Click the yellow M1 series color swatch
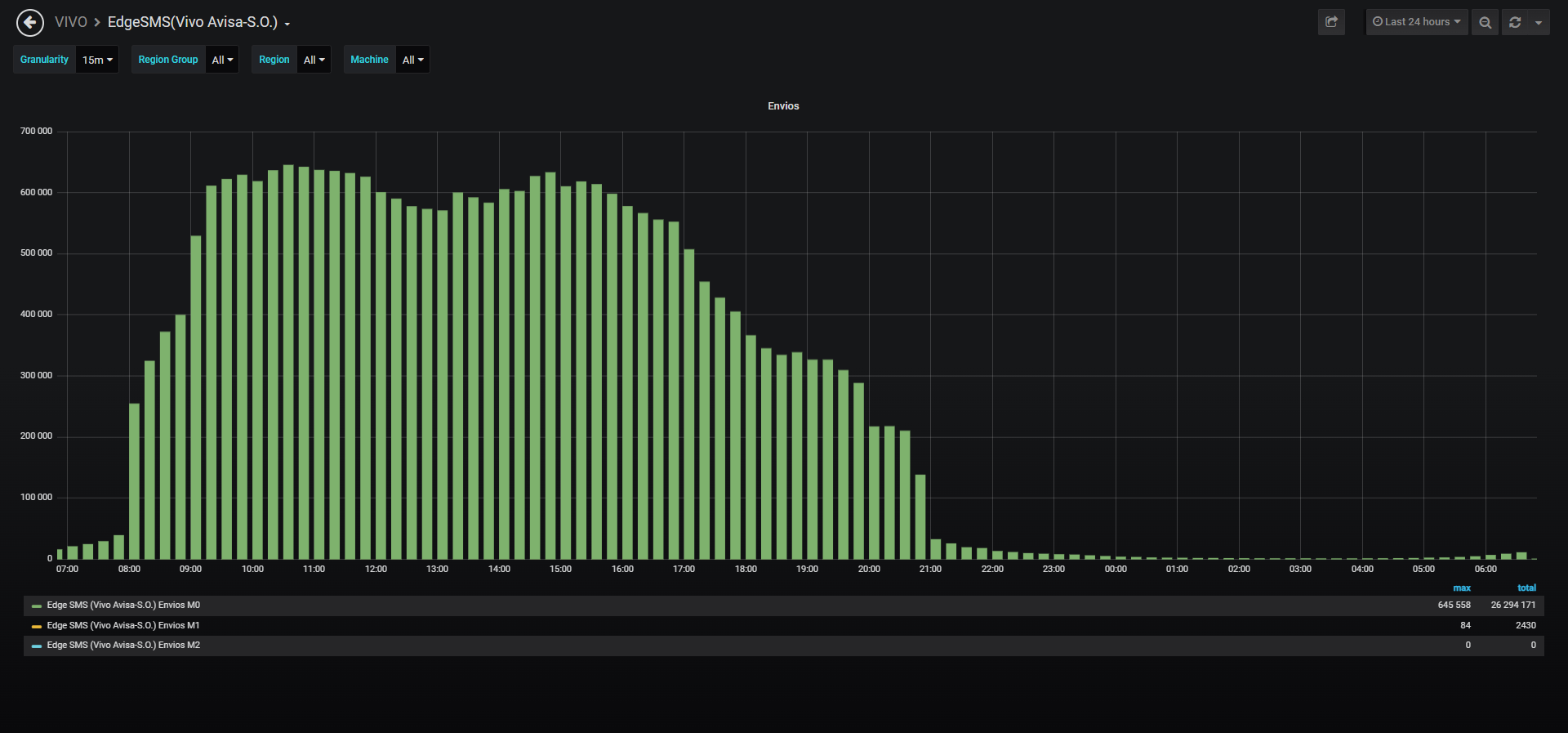 (x=36, y=626)
